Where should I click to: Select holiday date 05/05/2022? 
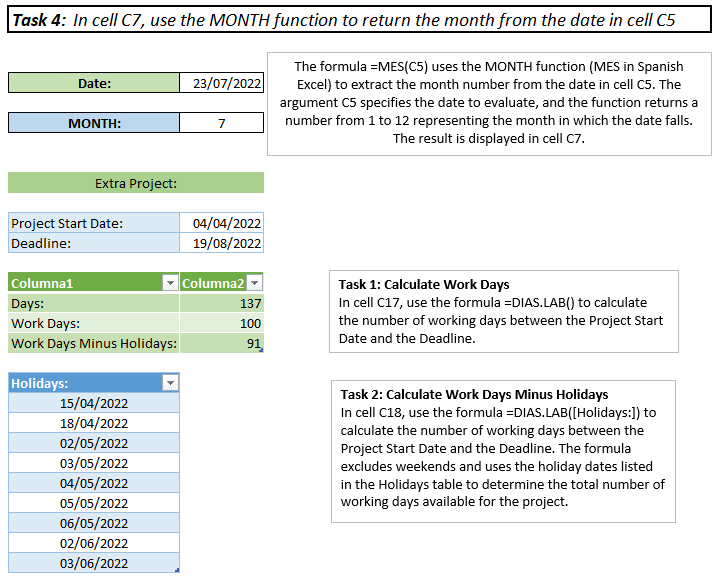(94, 503)
